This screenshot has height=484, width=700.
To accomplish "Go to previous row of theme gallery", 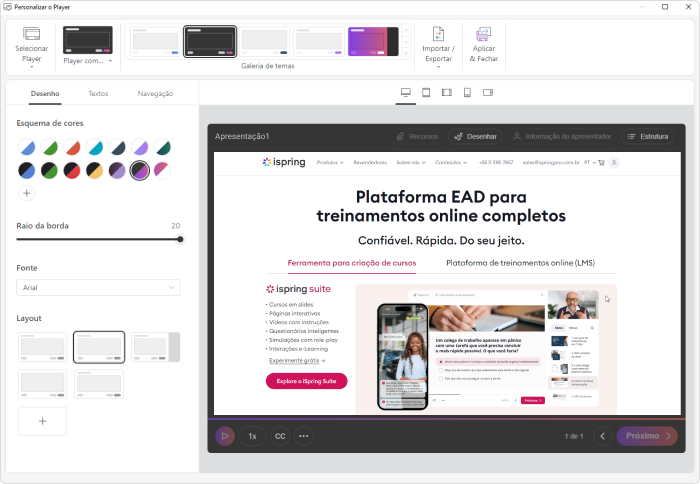I will point(406,30).
